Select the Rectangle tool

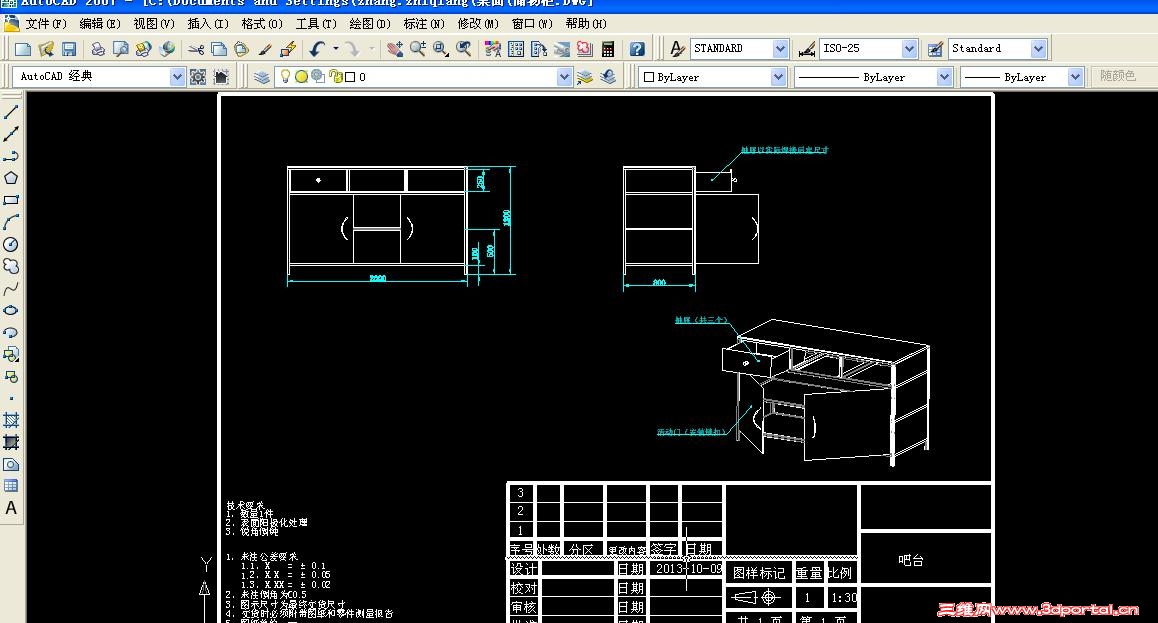(11, 200)
